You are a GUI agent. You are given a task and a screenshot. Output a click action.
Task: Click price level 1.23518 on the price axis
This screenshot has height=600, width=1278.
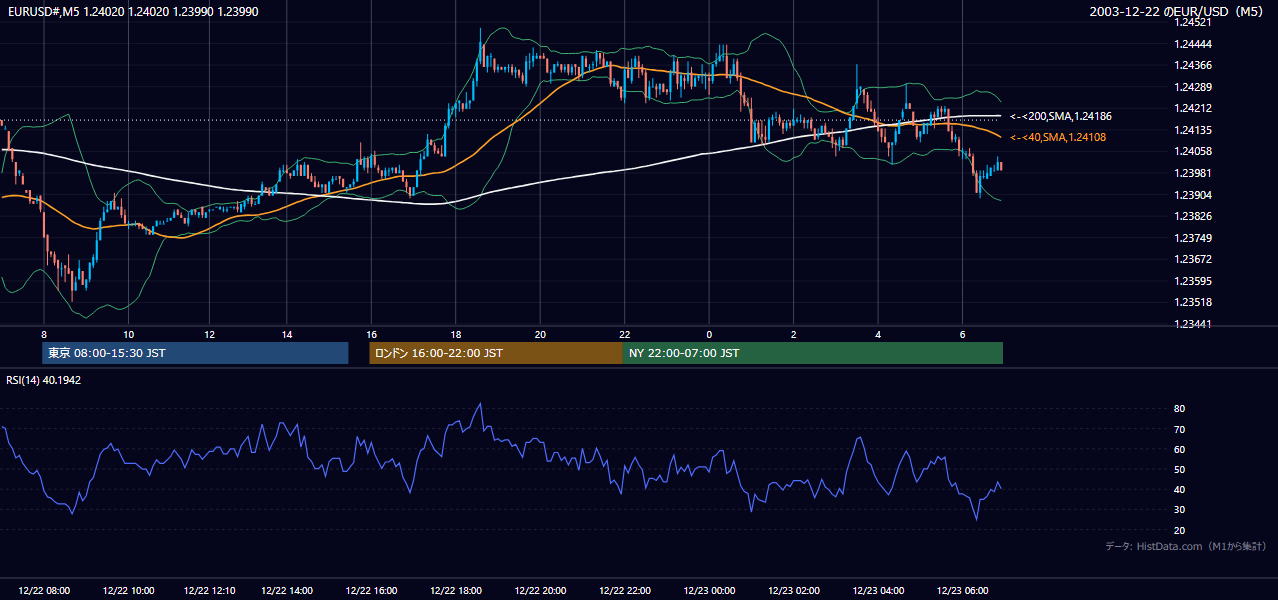(1193, 302)
